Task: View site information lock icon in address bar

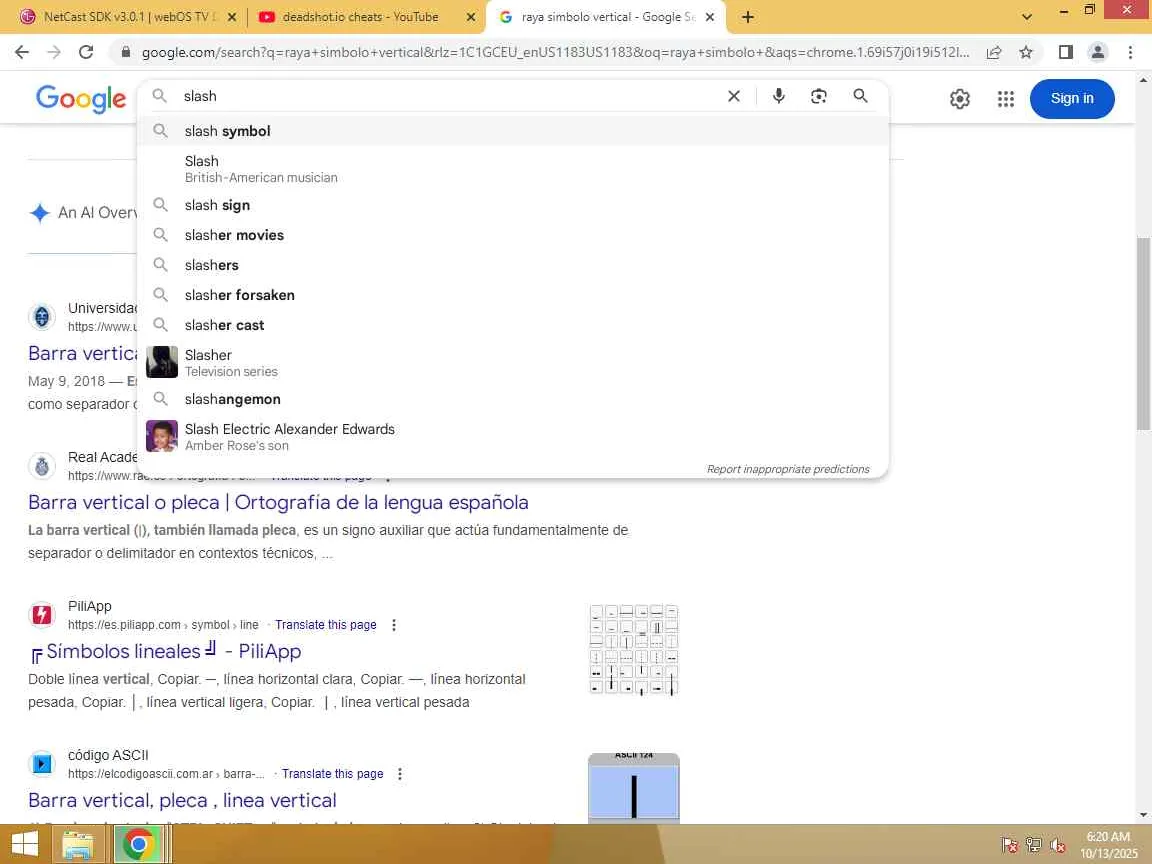Action: pos(126,52)
